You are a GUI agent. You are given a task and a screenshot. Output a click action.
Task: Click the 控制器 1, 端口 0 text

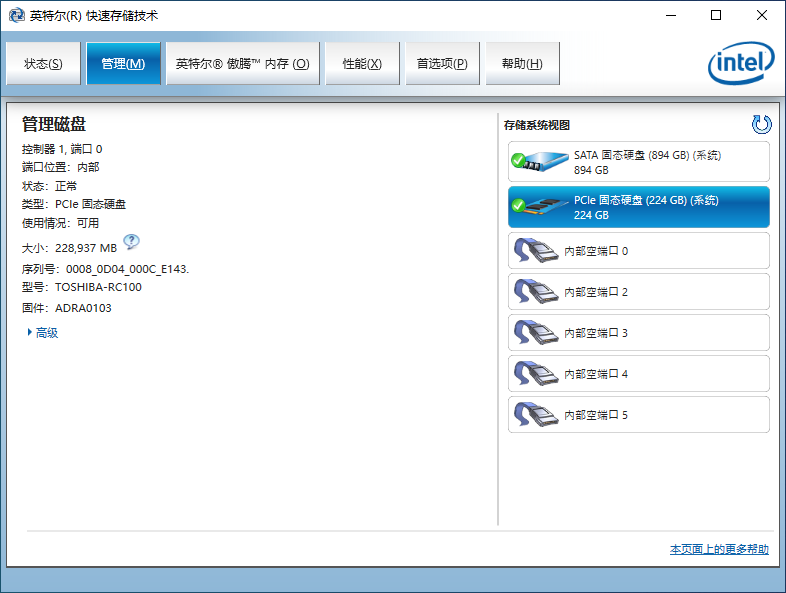[x=62, y=149]
